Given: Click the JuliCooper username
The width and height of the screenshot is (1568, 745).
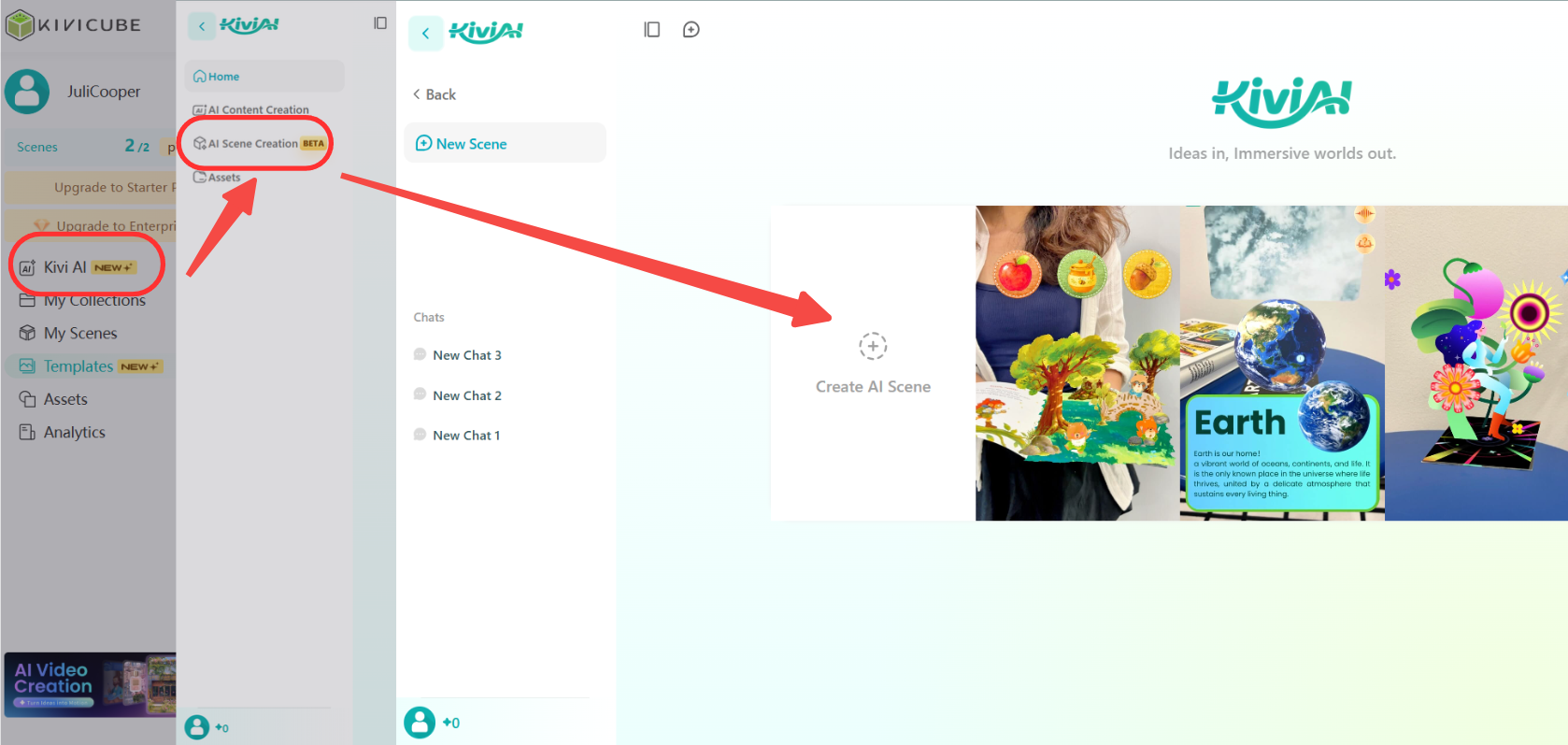Looking at the screenshot, I should point(104,92).
